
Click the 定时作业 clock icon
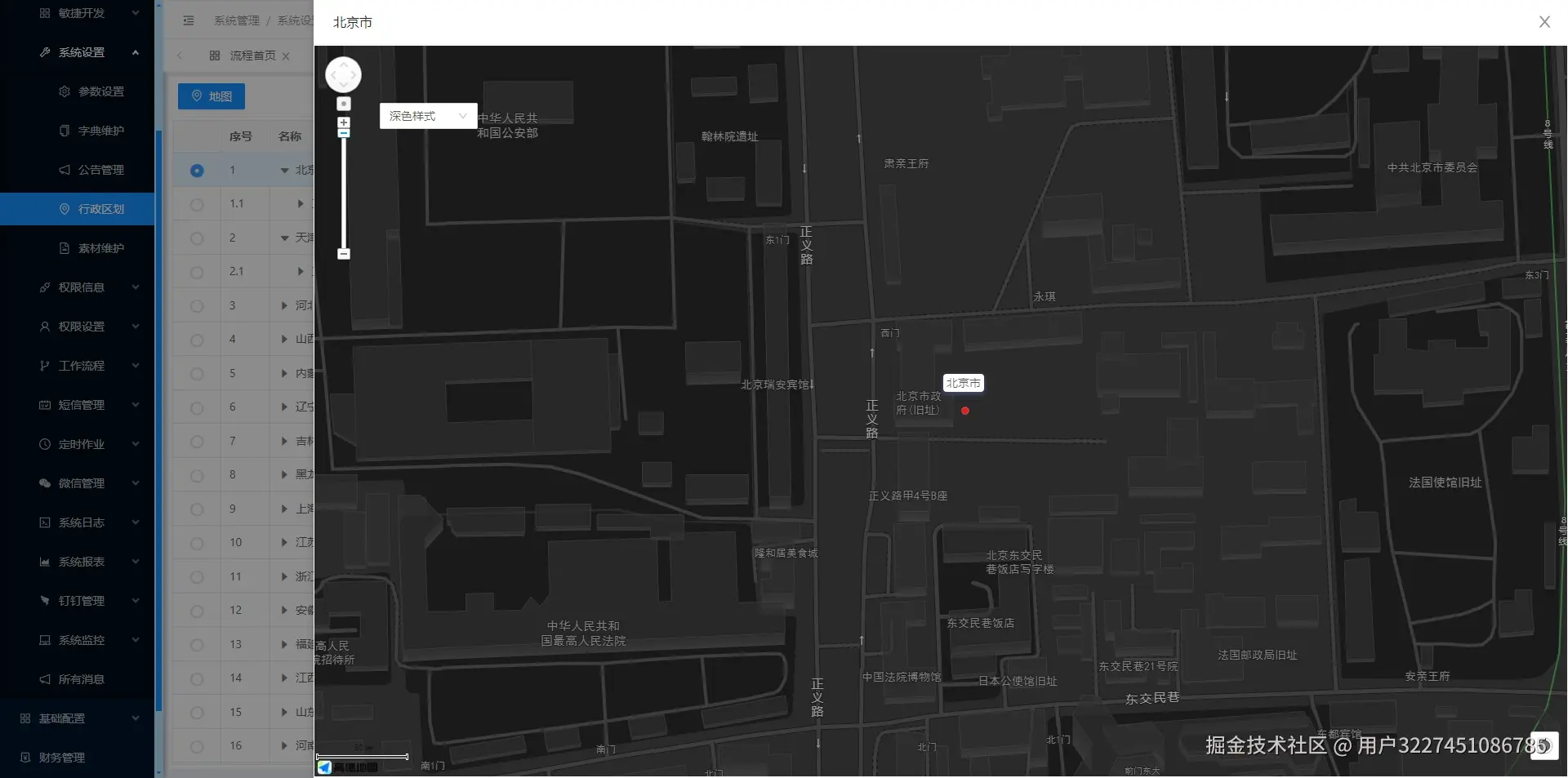pos(45,444)
